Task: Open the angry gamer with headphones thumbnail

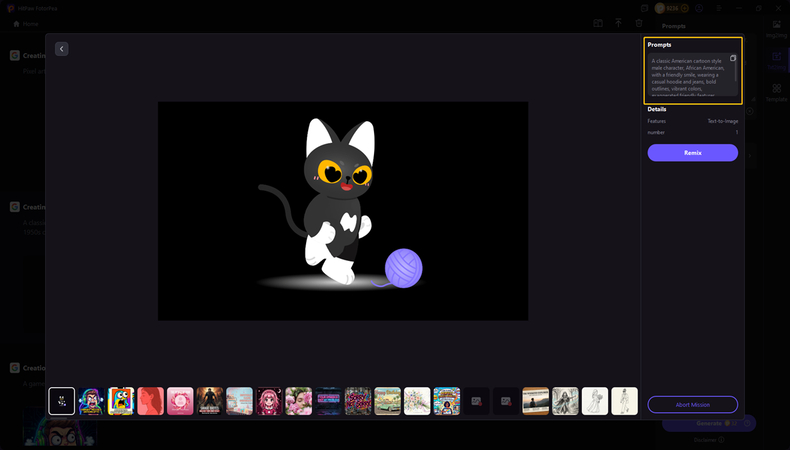Action: click(x=91, y=401)
